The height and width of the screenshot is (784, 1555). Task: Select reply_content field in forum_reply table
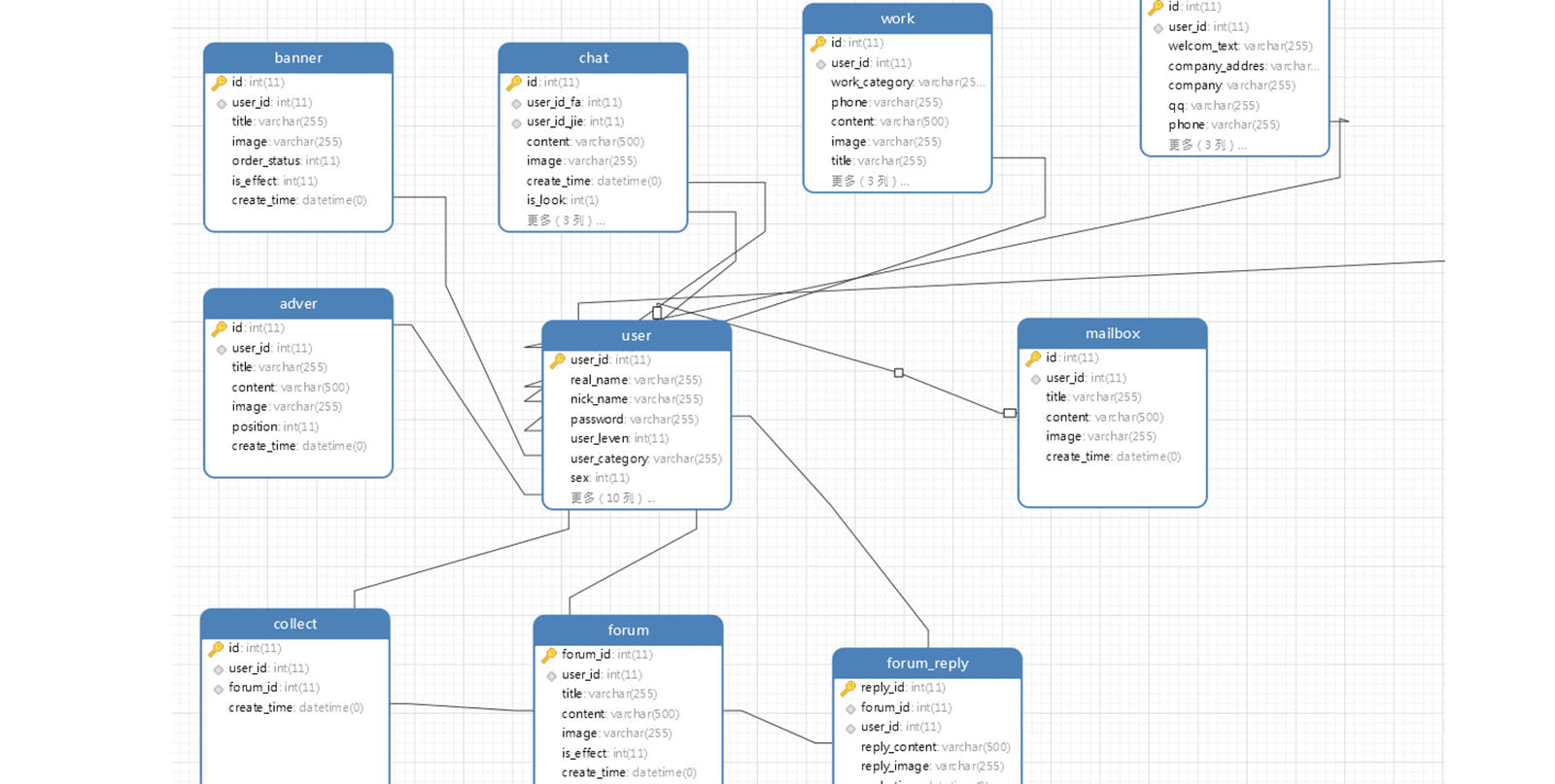coord(936,747)
